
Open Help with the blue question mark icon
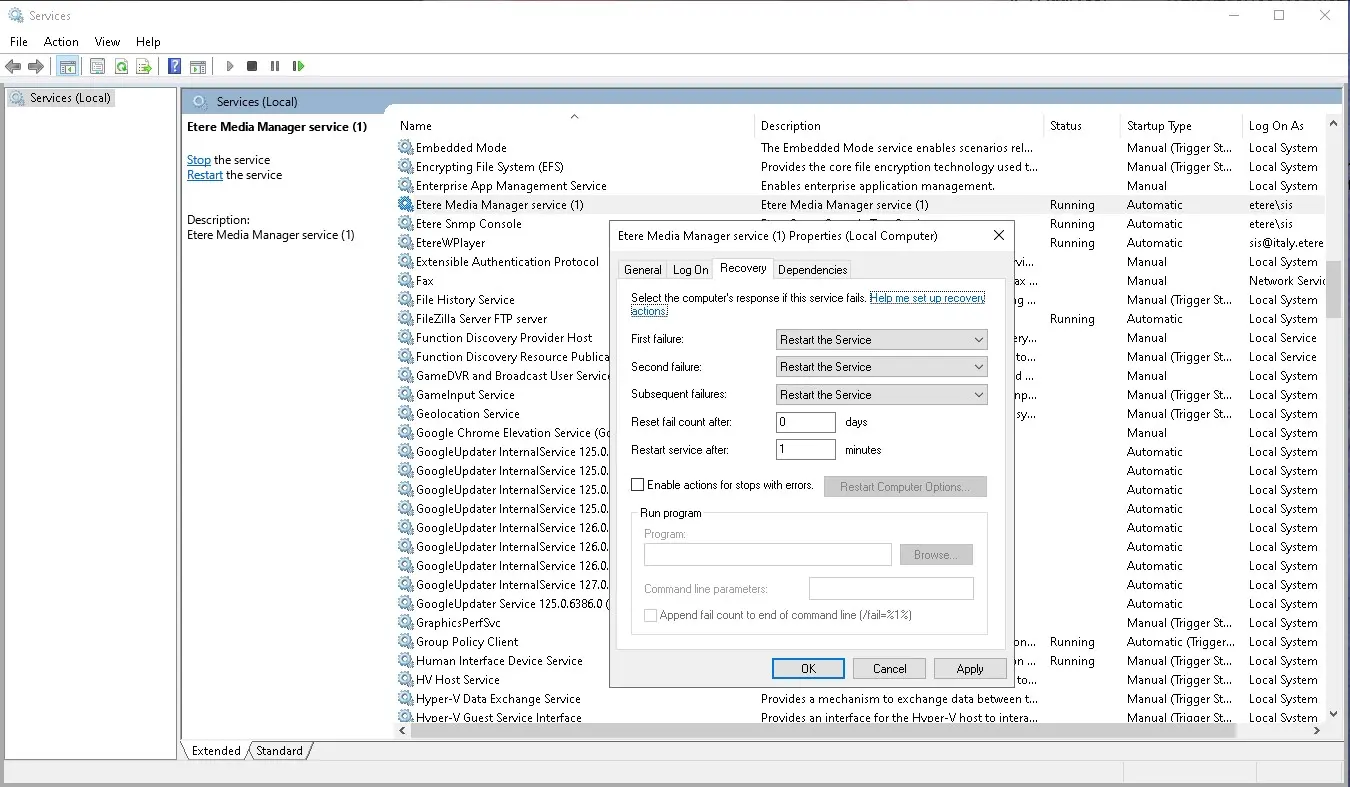pyautogui.click(x=175, y=66)
